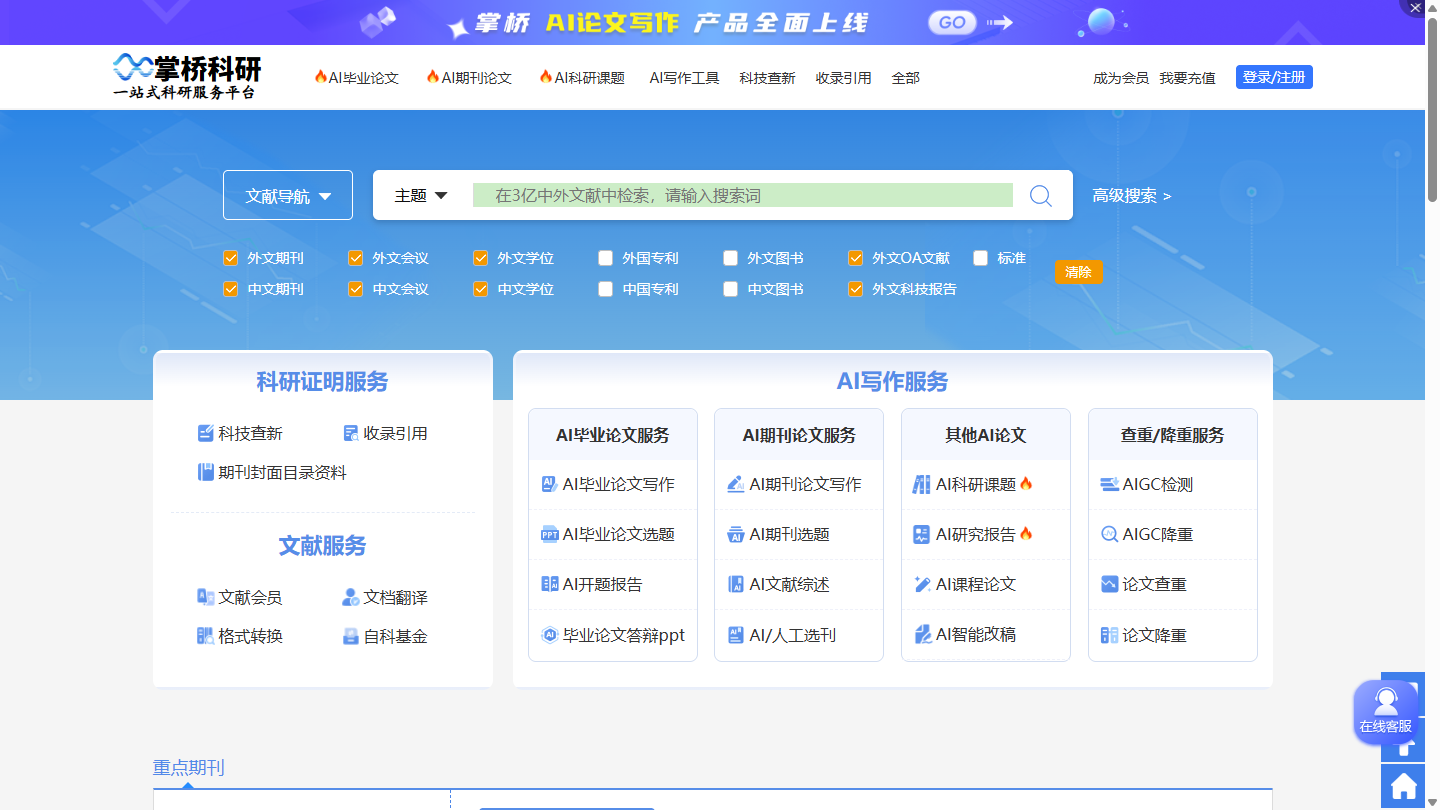Click the 收录引用 service icon
The image size is (1440, 810).
click(x=351, y=433)
